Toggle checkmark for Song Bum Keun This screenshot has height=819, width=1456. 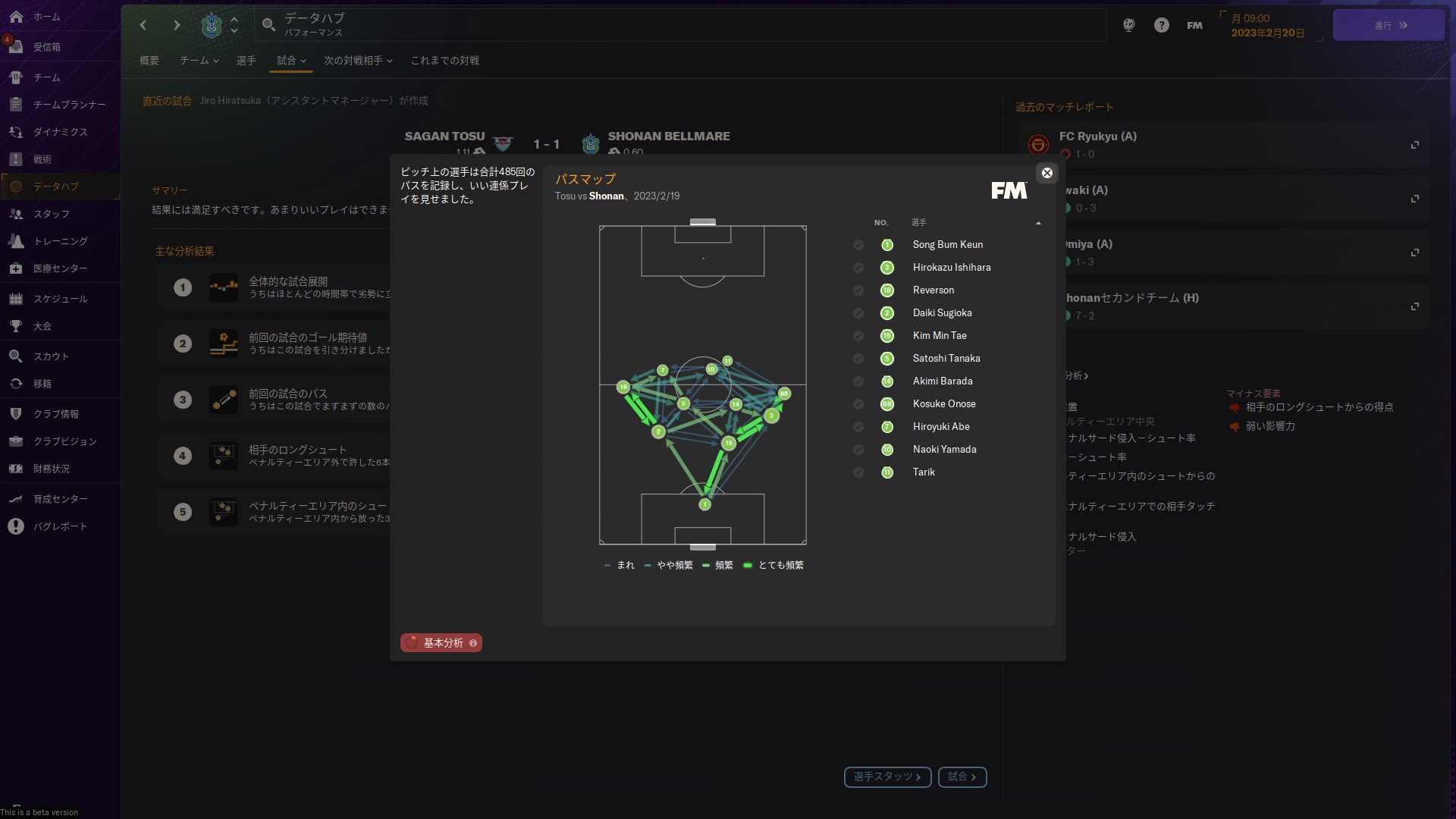pyautogui.click(x=858, y=245)
